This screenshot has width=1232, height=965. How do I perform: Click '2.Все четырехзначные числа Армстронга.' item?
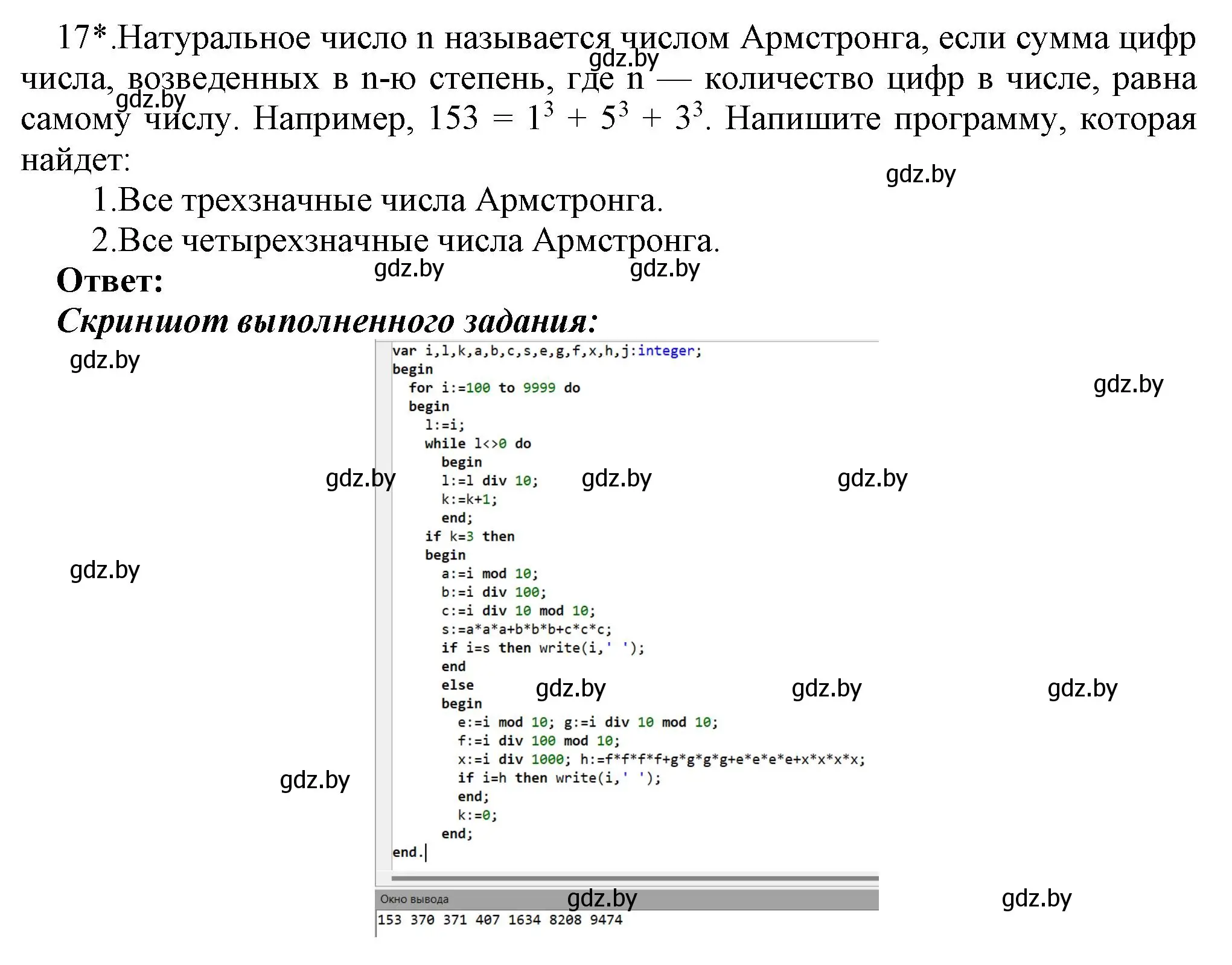coord(406,241)
